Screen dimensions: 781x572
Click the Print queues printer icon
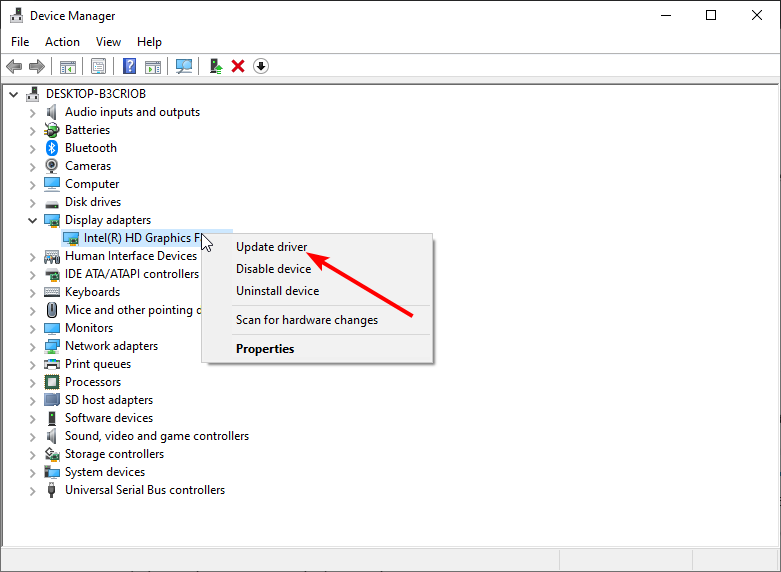pos(52,364)
